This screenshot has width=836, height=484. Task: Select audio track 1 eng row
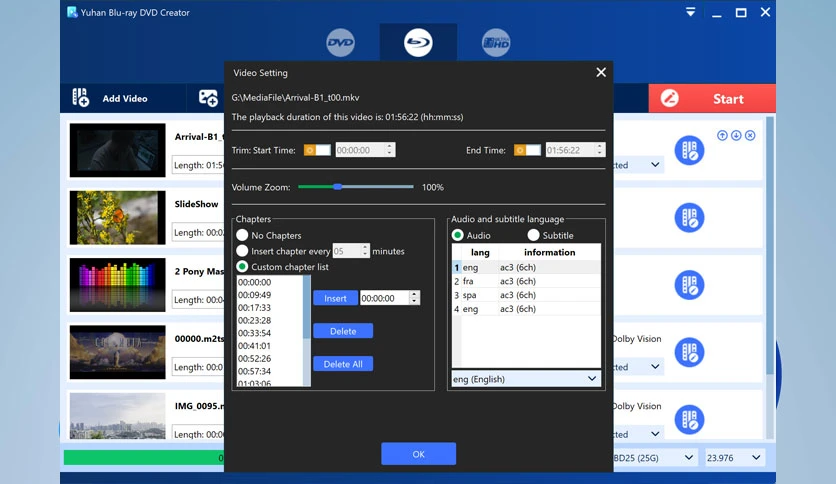tap(526, 267)
